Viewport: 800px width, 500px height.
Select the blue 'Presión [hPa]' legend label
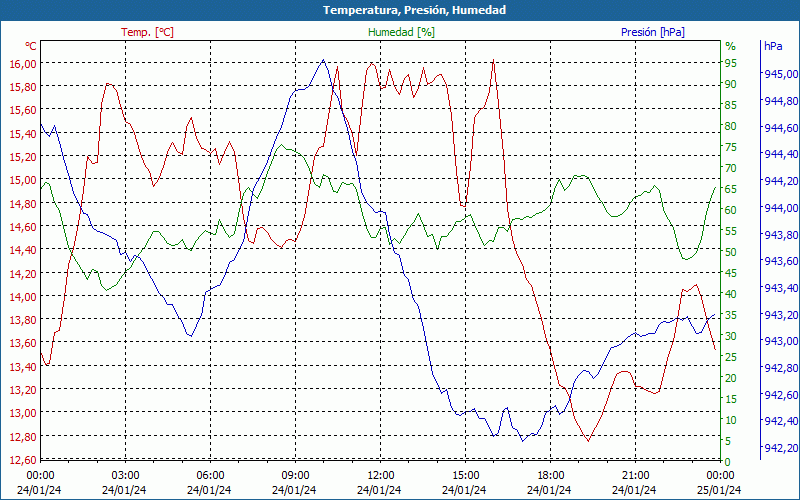click(x=653, y=32)
